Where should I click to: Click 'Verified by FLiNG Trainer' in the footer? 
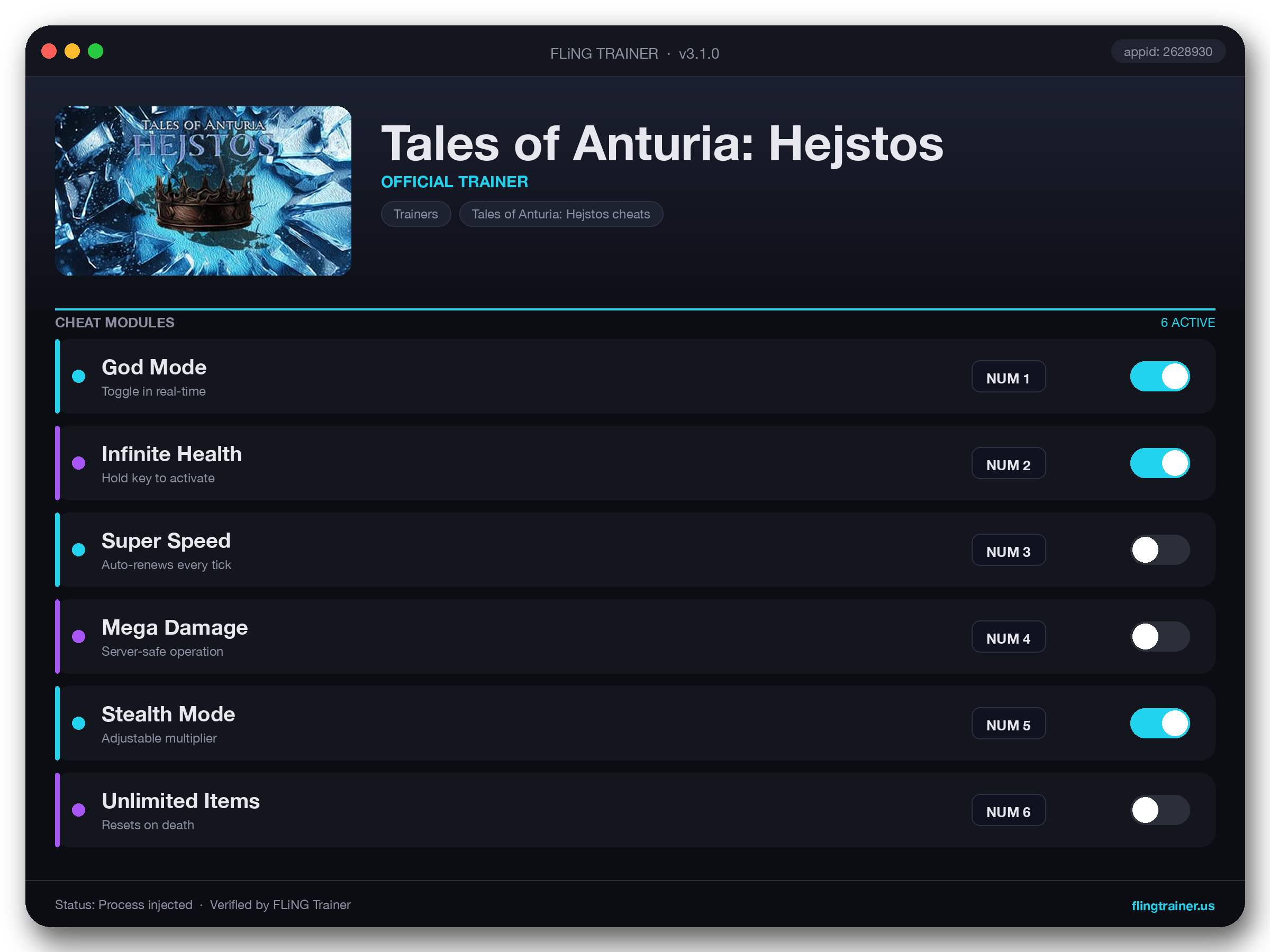(280, 905)
